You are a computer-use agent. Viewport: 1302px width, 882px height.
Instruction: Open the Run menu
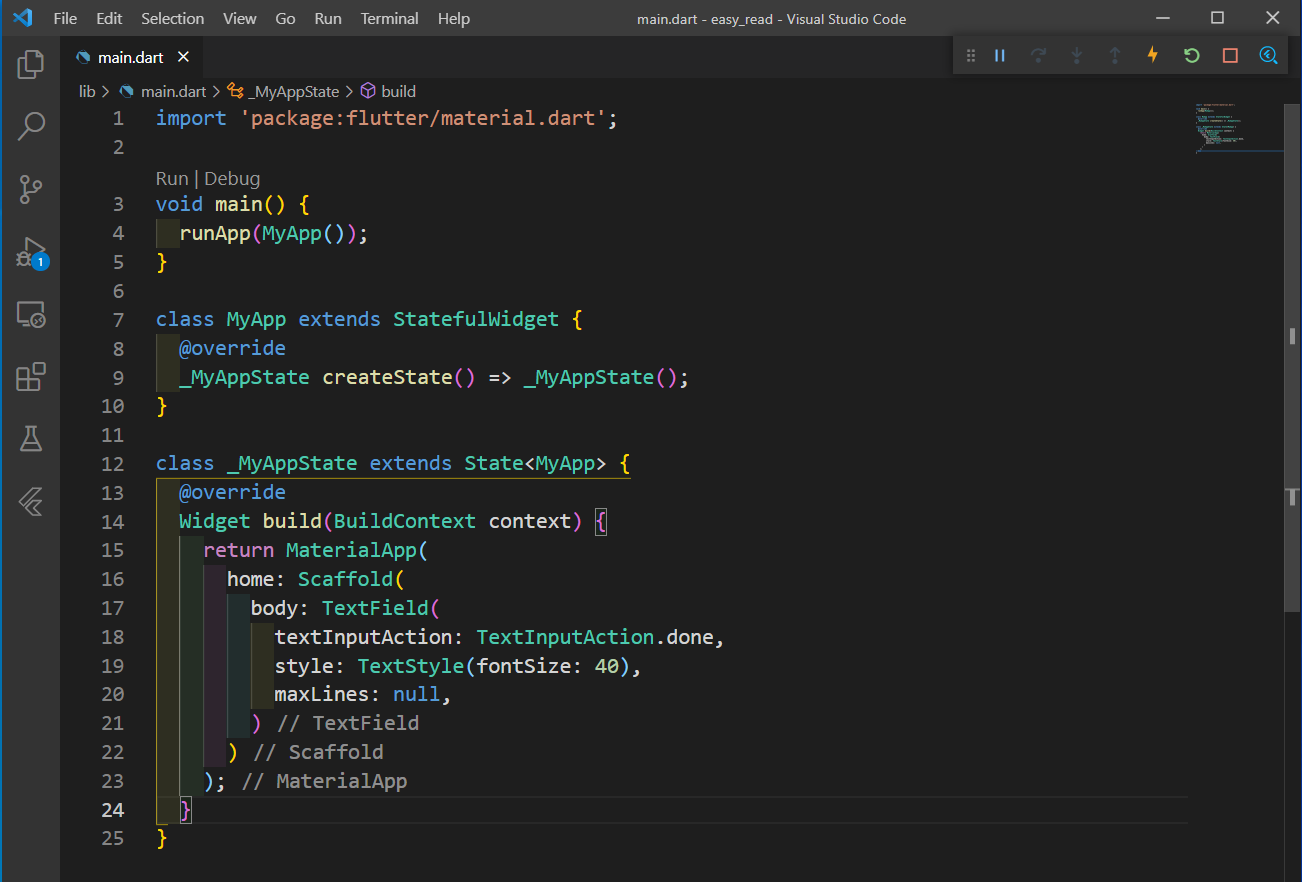coord(328,18)
